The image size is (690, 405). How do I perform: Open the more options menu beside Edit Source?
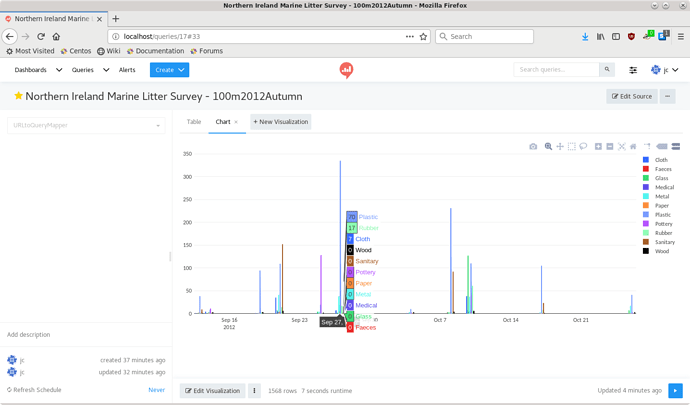click(x=668, y=96)
